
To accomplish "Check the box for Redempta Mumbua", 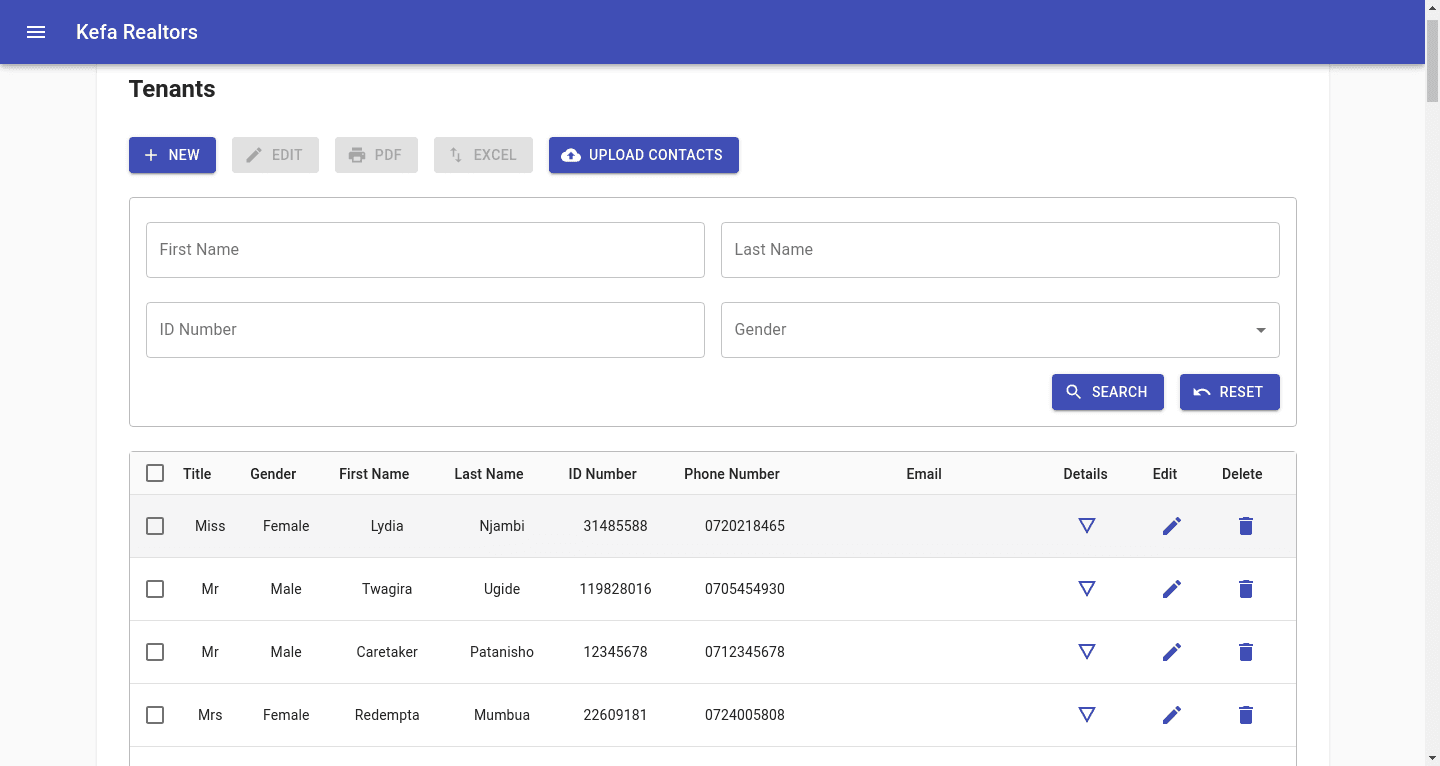I will click(x=155, y=715).
